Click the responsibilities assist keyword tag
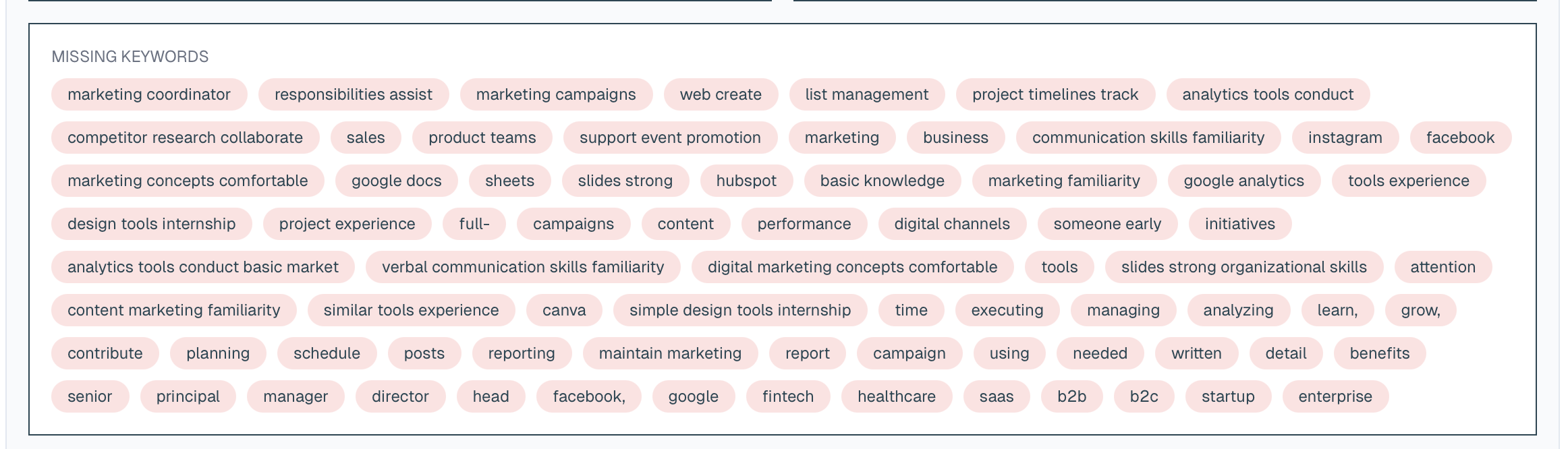Image resolution: width=1568 pixels, height=449 pixels. (x=352, y=94)
